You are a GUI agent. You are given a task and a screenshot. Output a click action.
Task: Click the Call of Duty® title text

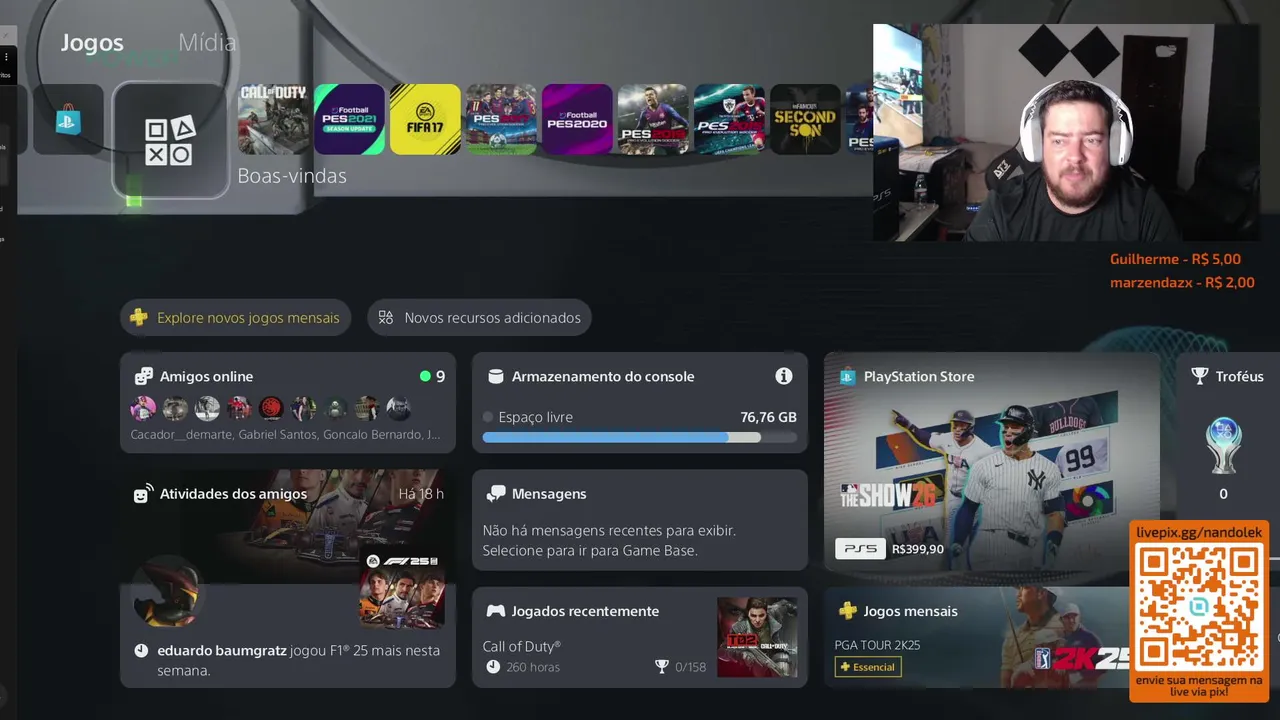[x=522, y=646]
